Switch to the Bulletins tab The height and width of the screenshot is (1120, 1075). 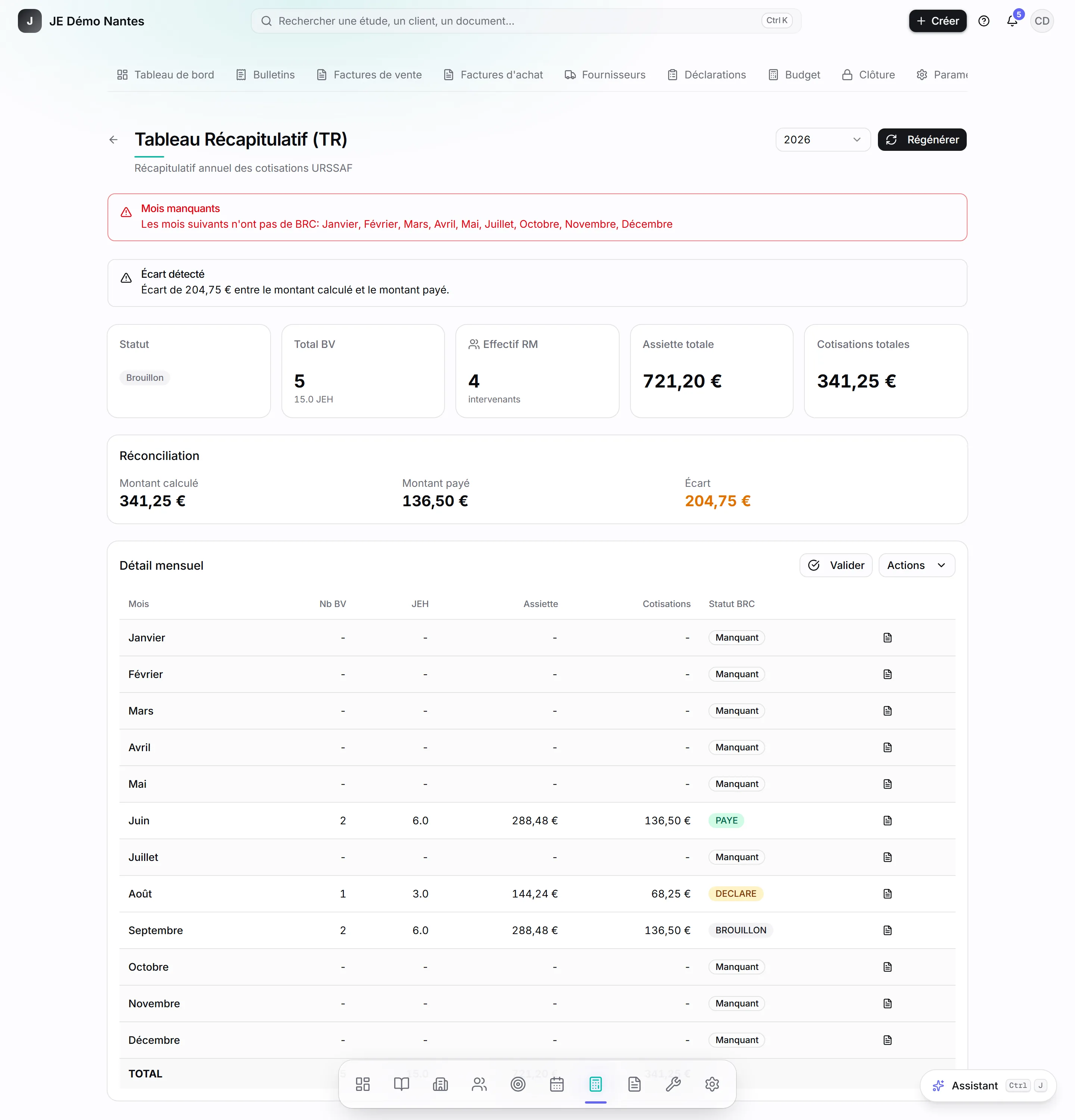(x=266, y=75)
